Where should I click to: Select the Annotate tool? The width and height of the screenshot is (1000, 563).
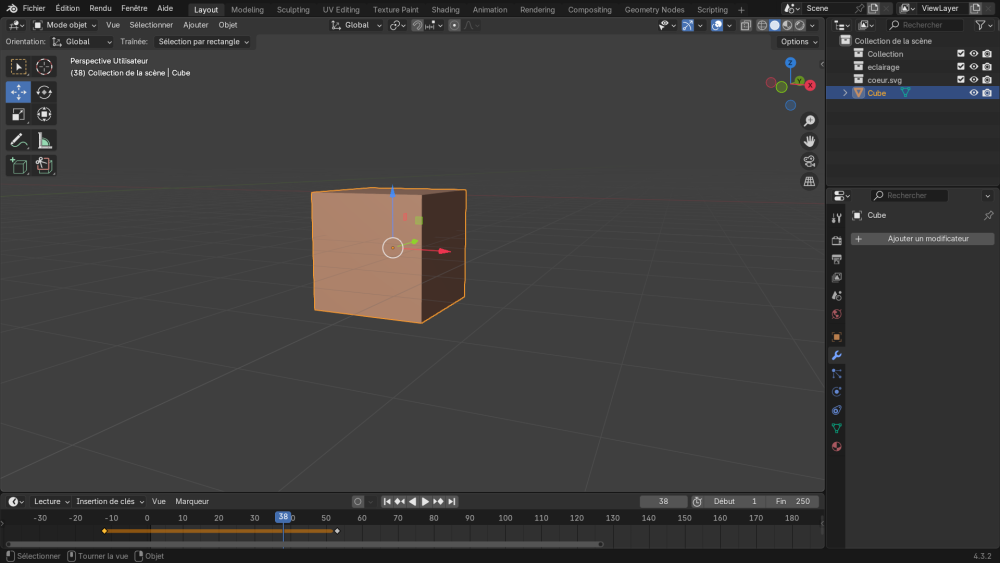tap(18, 141)
